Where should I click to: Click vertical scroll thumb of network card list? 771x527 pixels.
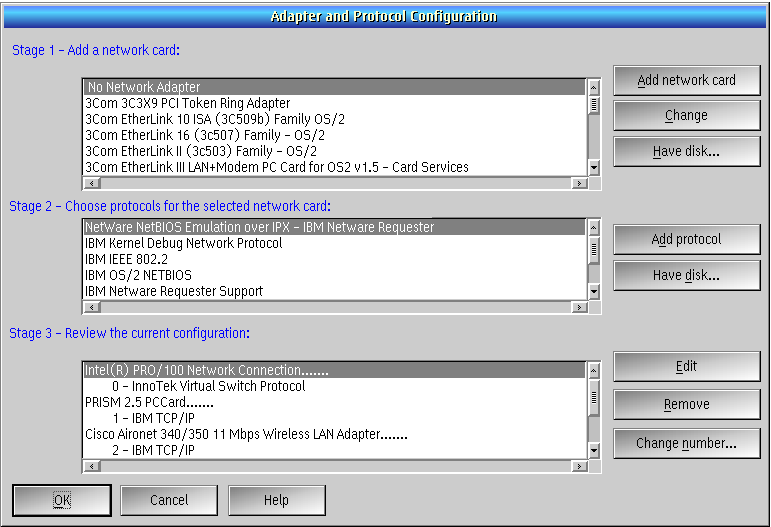(x=594, y=105)
